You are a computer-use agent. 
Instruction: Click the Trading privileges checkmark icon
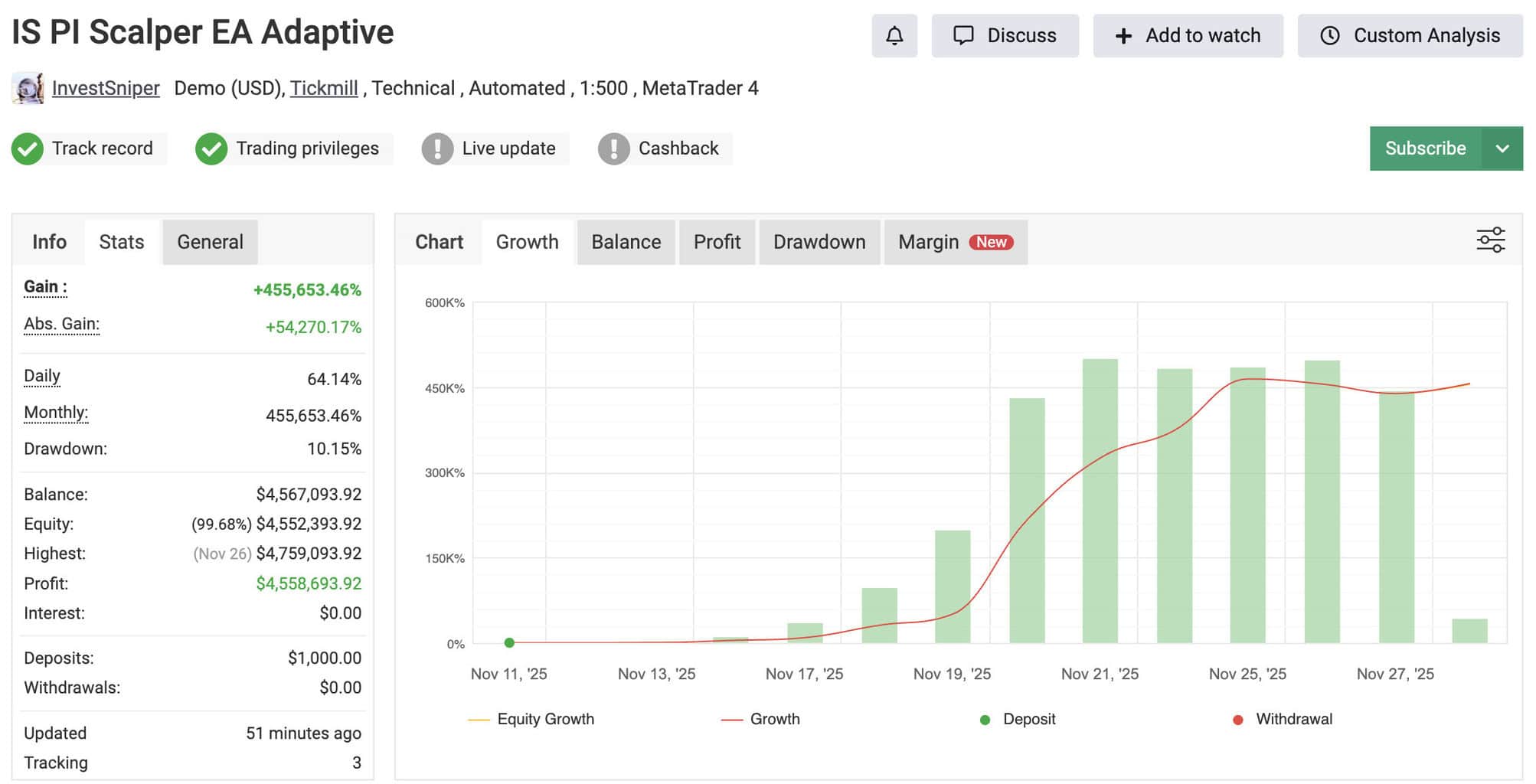211,149
